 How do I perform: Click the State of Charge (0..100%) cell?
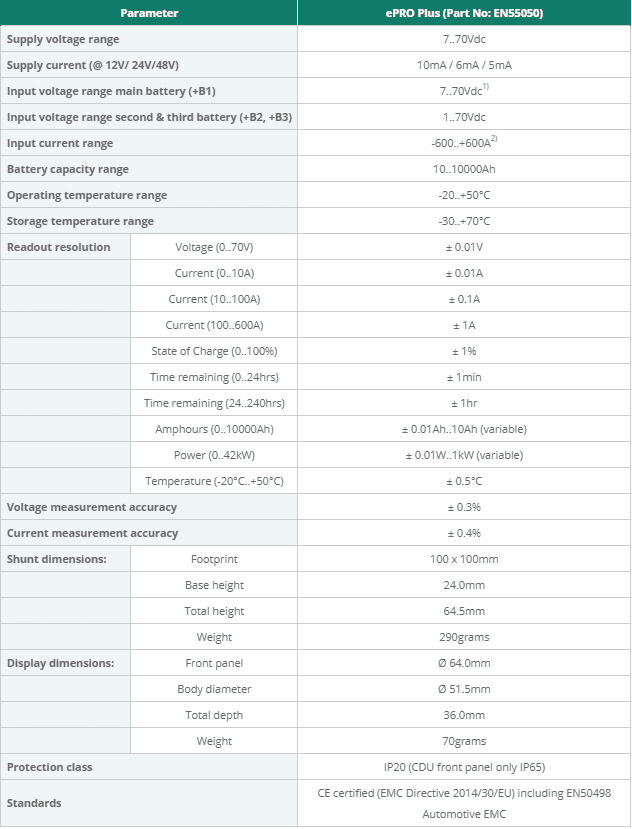coord(214,351)
